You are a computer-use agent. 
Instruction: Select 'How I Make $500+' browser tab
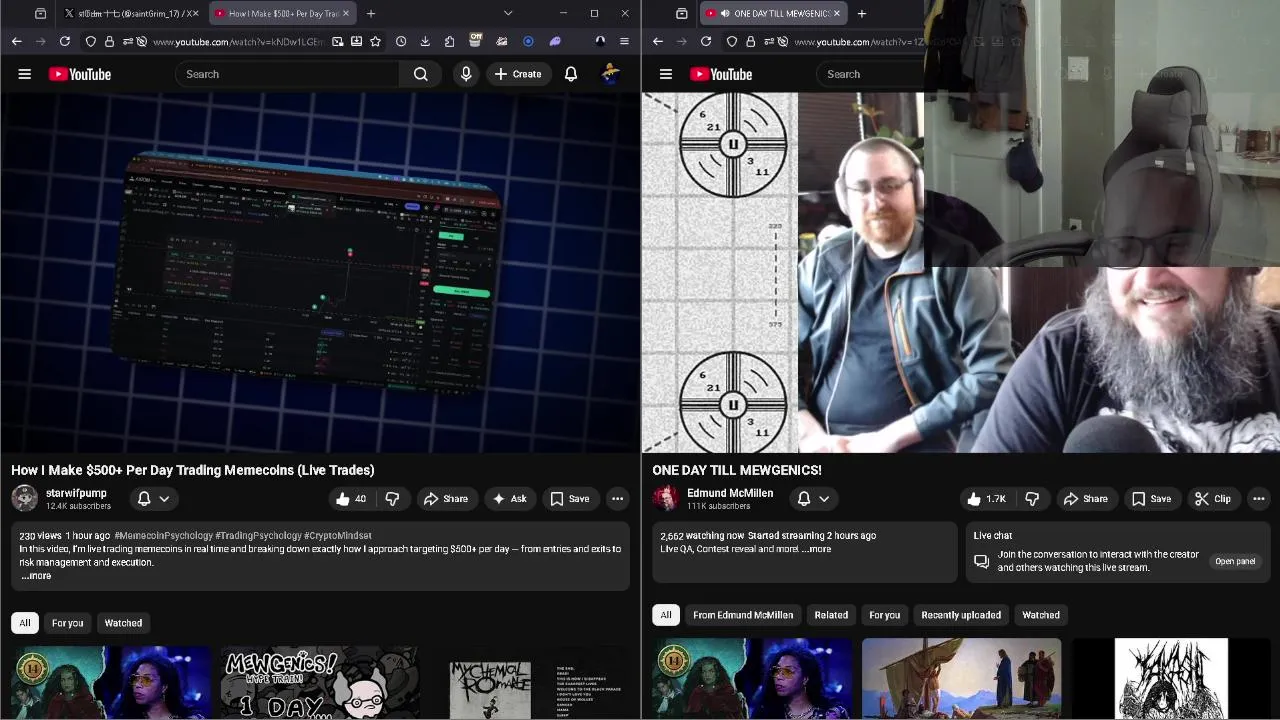point(282,13)
